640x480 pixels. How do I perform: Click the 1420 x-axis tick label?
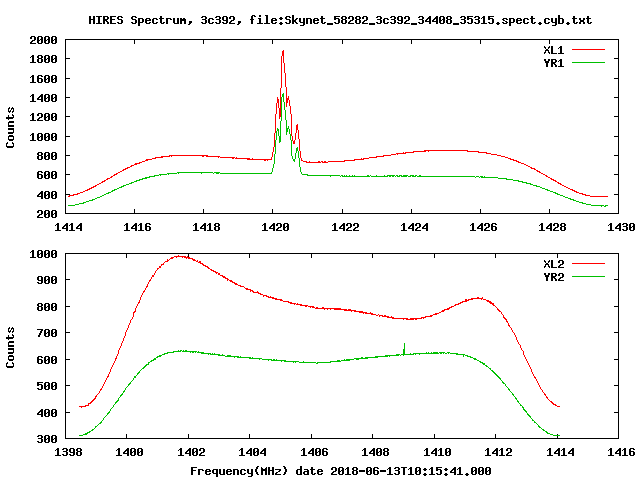click(x=275, y=227)
